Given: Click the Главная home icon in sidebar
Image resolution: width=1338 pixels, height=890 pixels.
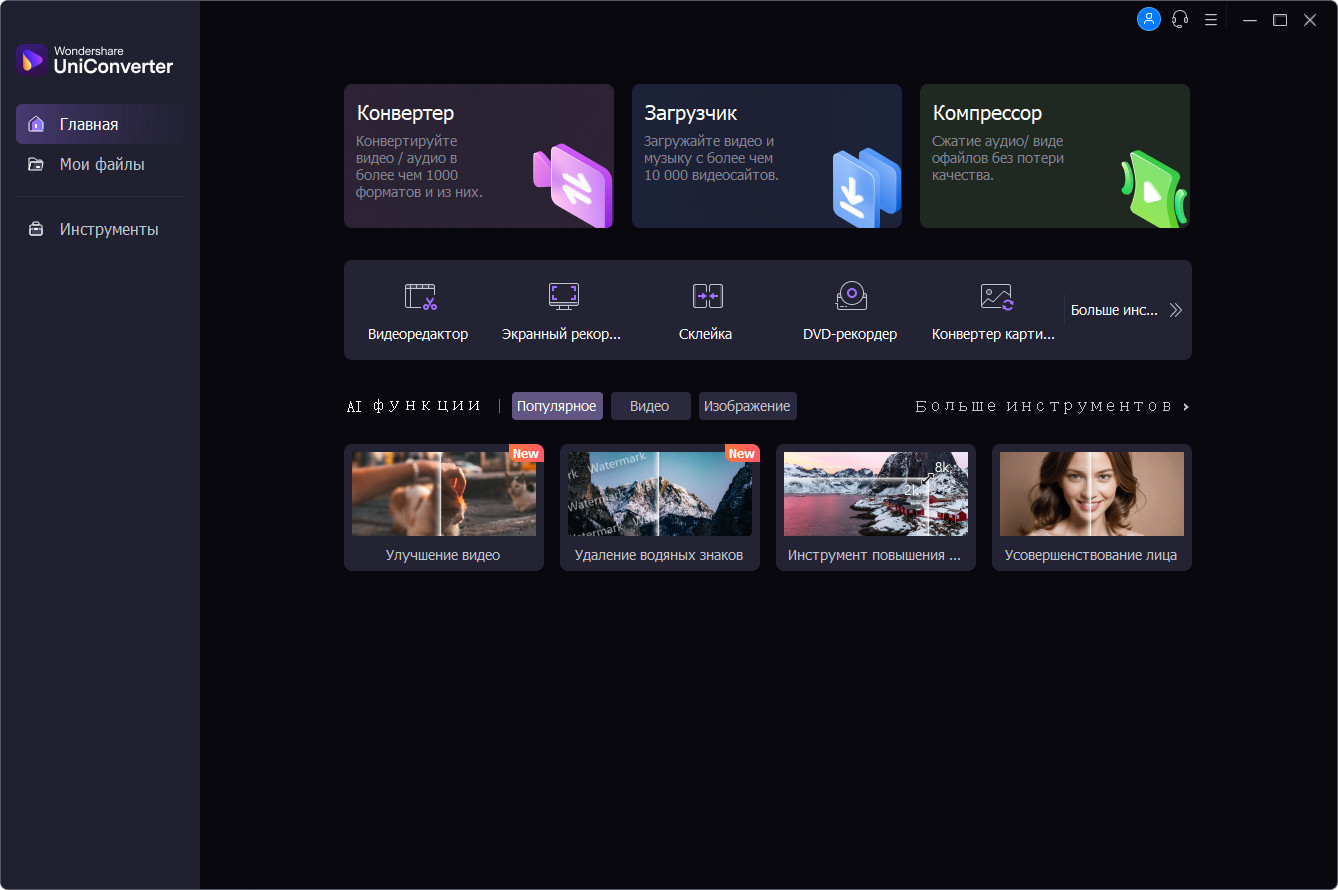Looking at the screenshot, I should (x=36, y=124).
